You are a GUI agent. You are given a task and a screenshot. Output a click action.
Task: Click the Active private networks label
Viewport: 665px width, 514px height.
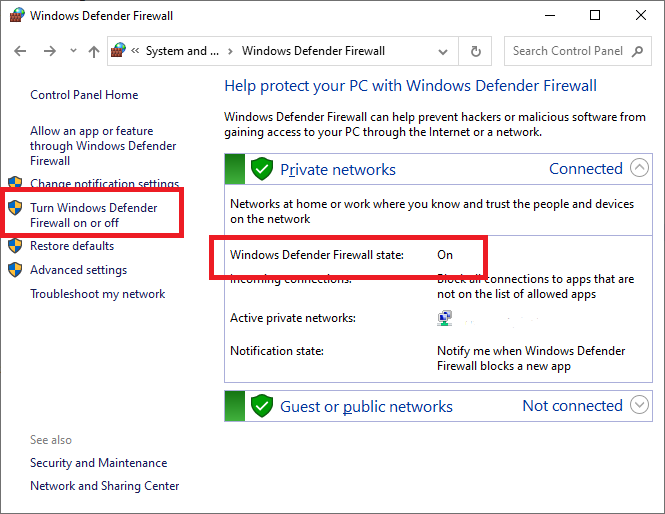pyautogui.click(x=293, y=318)
